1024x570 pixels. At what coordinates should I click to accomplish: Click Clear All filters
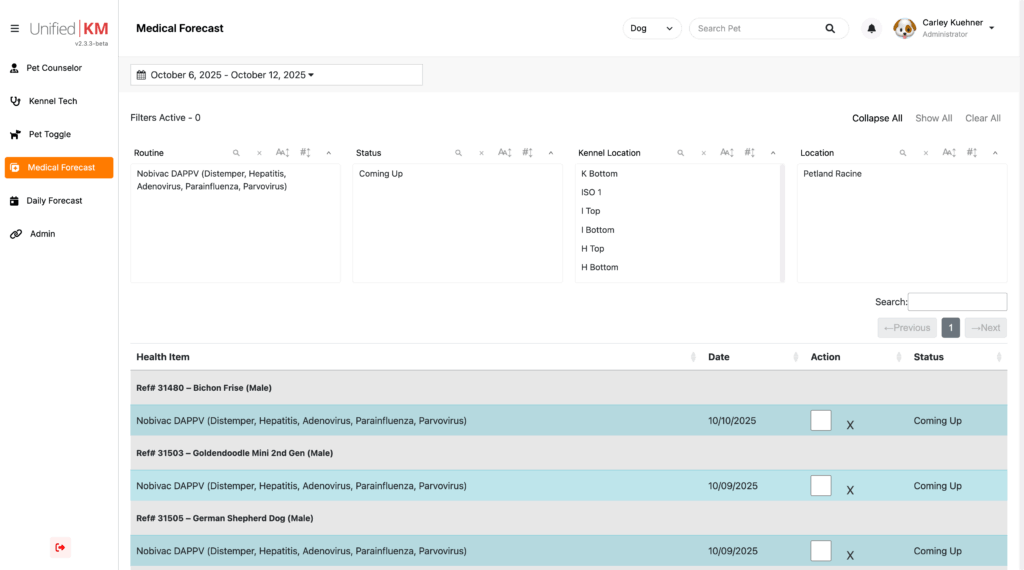(983, 118)
